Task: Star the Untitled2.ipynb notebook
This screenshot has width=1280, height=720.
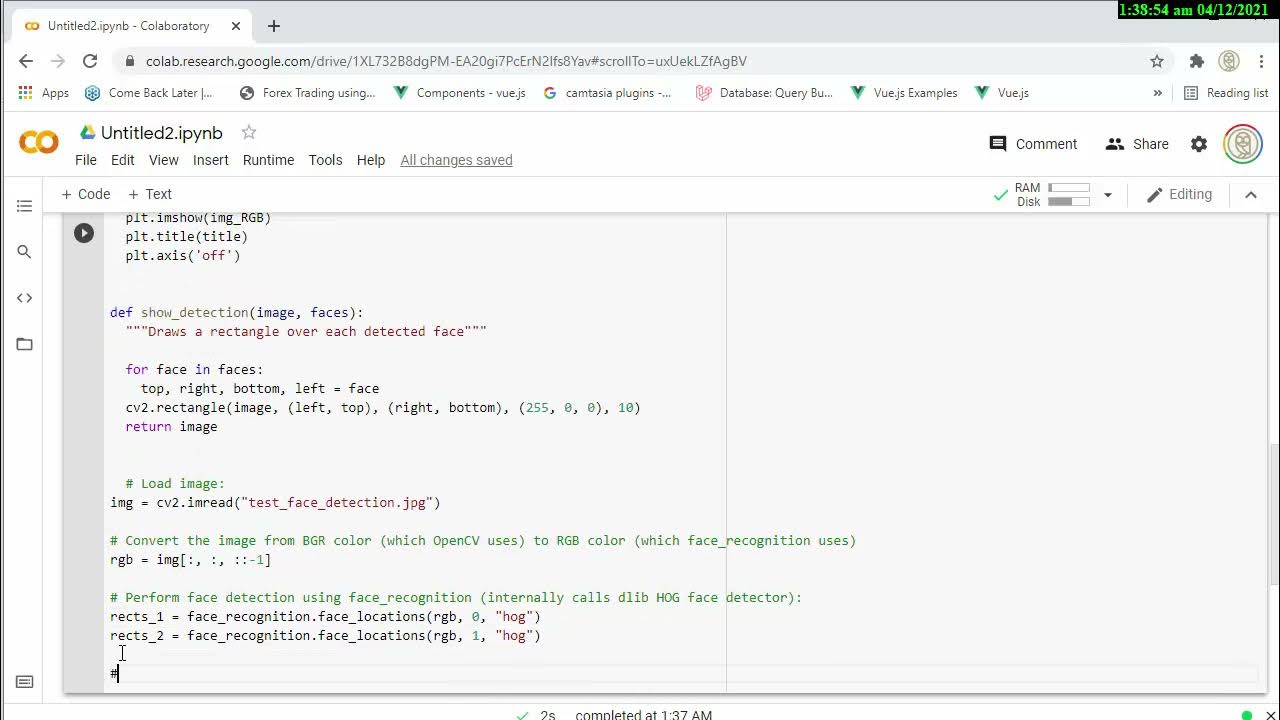Action: point(249,132)
